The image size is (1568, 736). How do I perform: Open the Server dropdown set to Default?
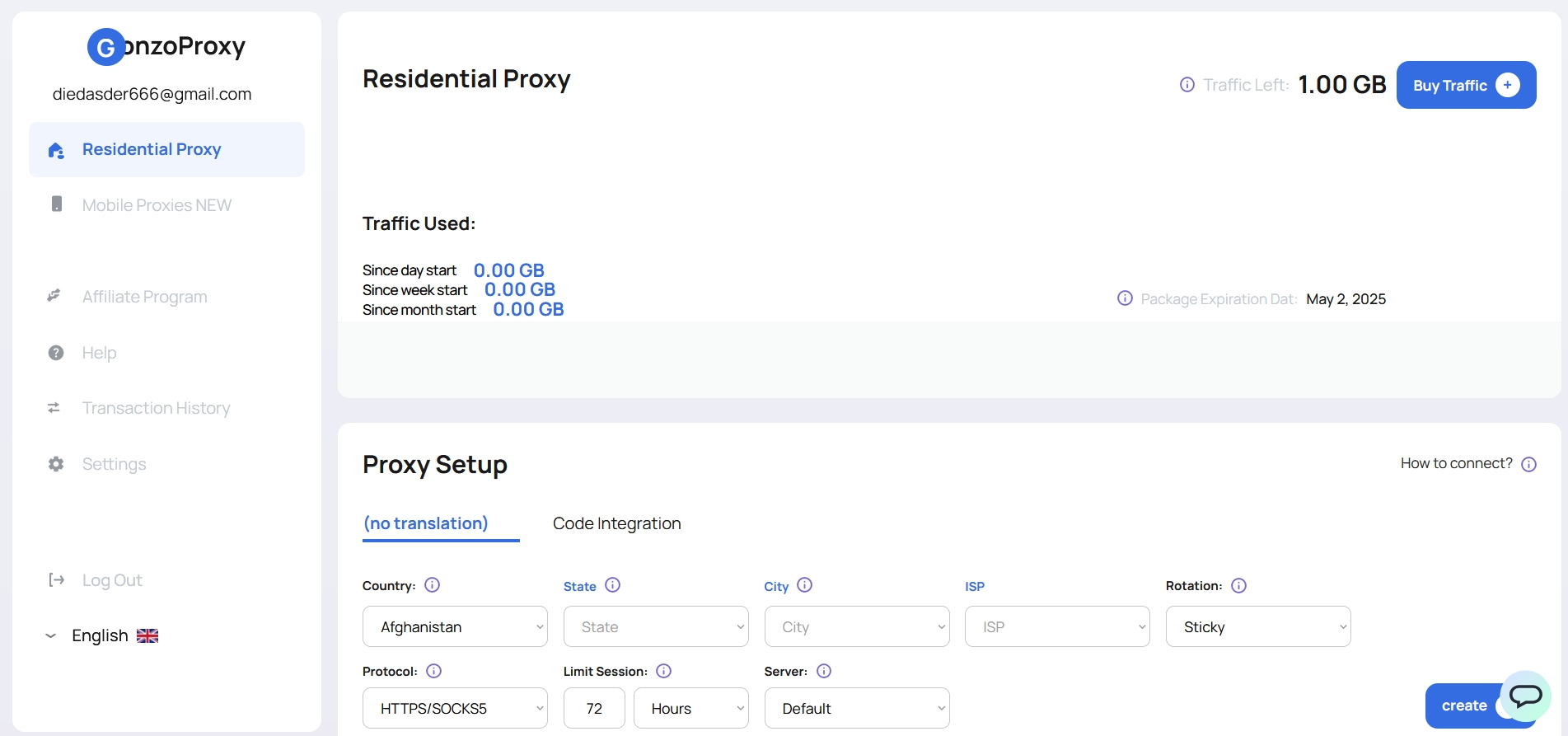click(856, 709)
